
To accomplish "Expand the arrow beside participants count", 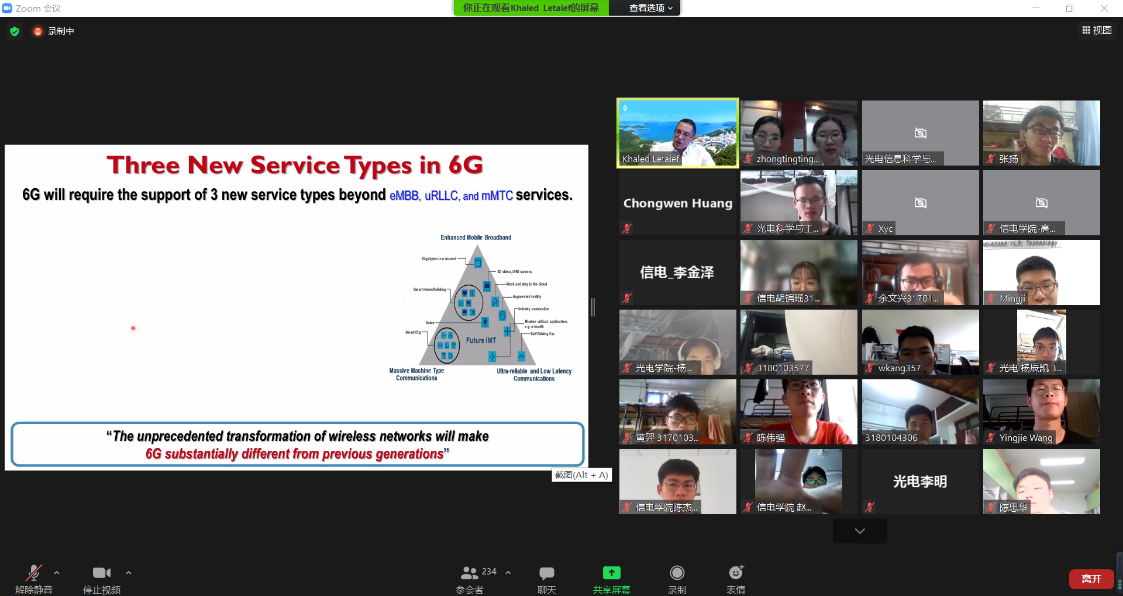I will tap(508, 573).
